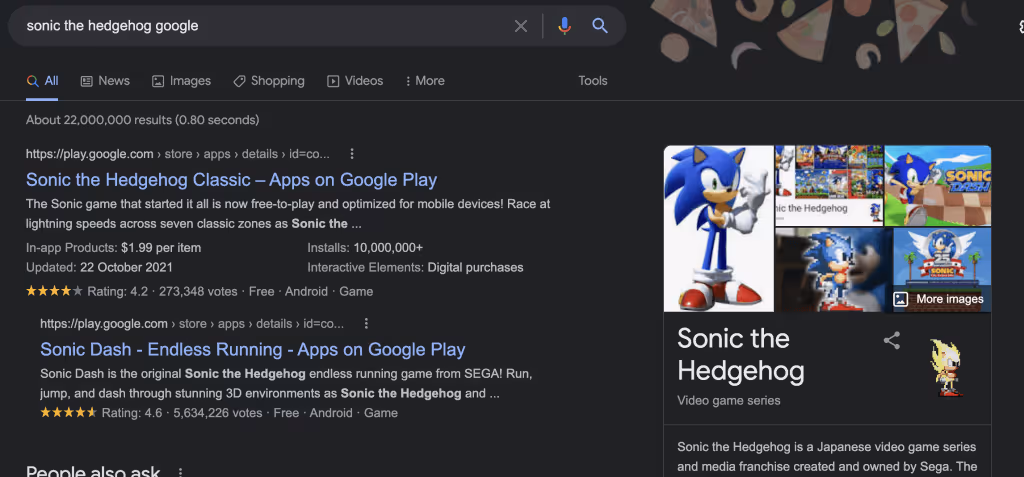Submit search with the magnifying glass icon
The image size is (1024, 477).
[x=600, y=26]
